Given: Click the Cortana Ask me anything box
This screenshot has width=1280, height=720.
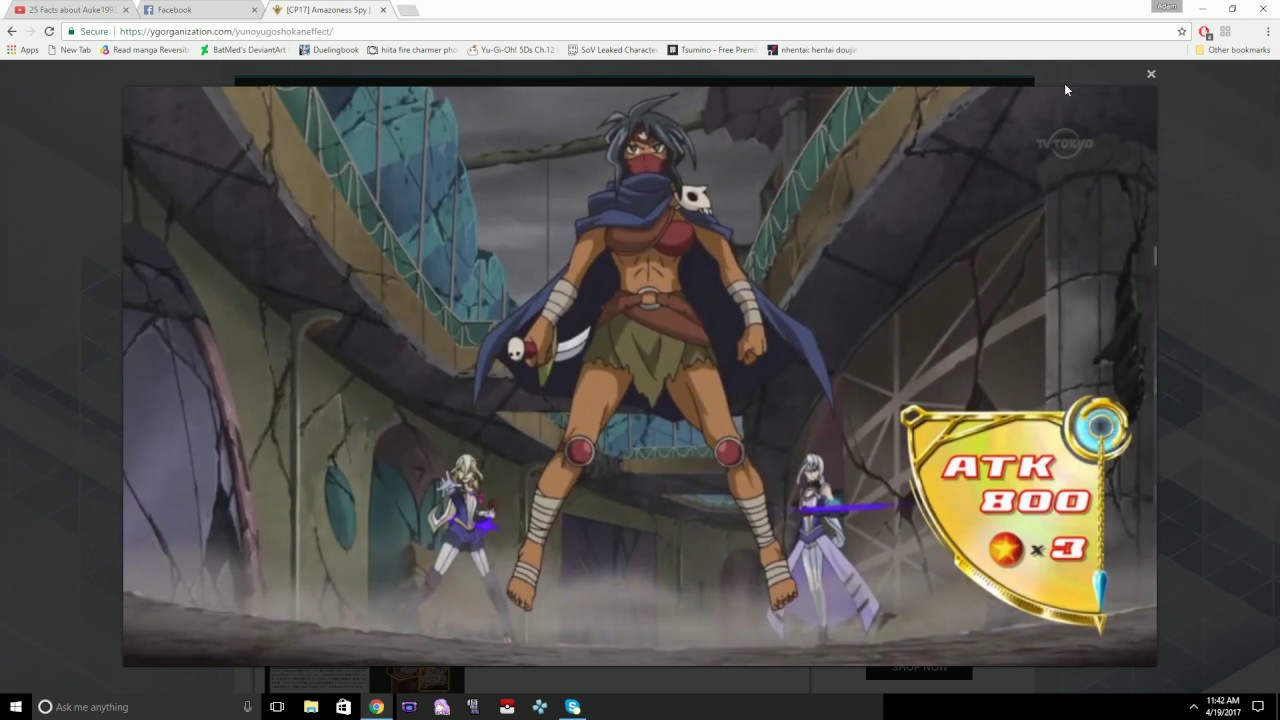Looking at the screenshot, I should [145, 707].
